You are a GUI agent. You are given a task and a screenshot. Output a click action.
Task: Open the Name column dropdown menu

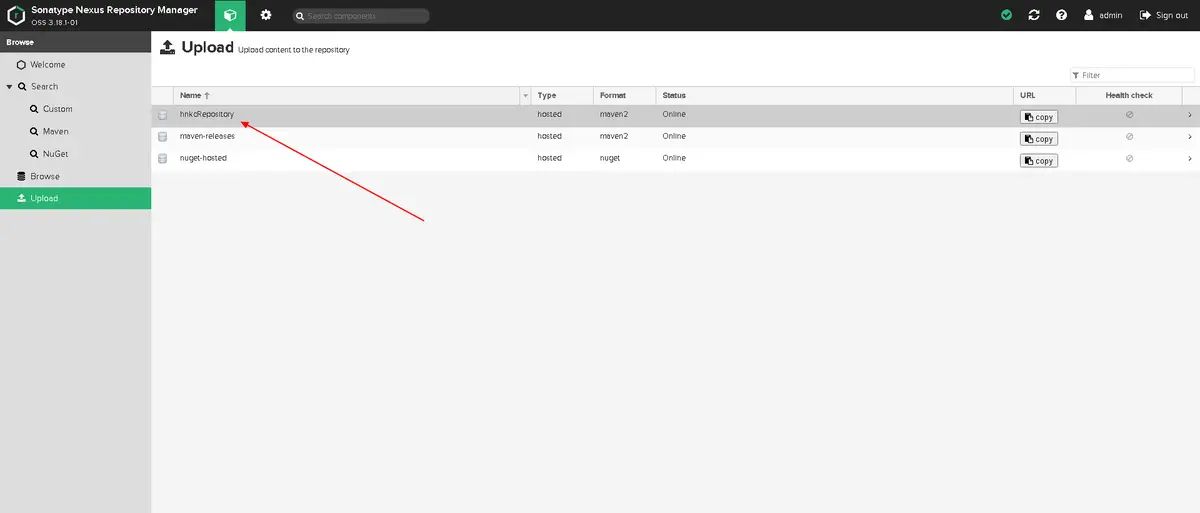pyautogui.click(x=525, y=96)
